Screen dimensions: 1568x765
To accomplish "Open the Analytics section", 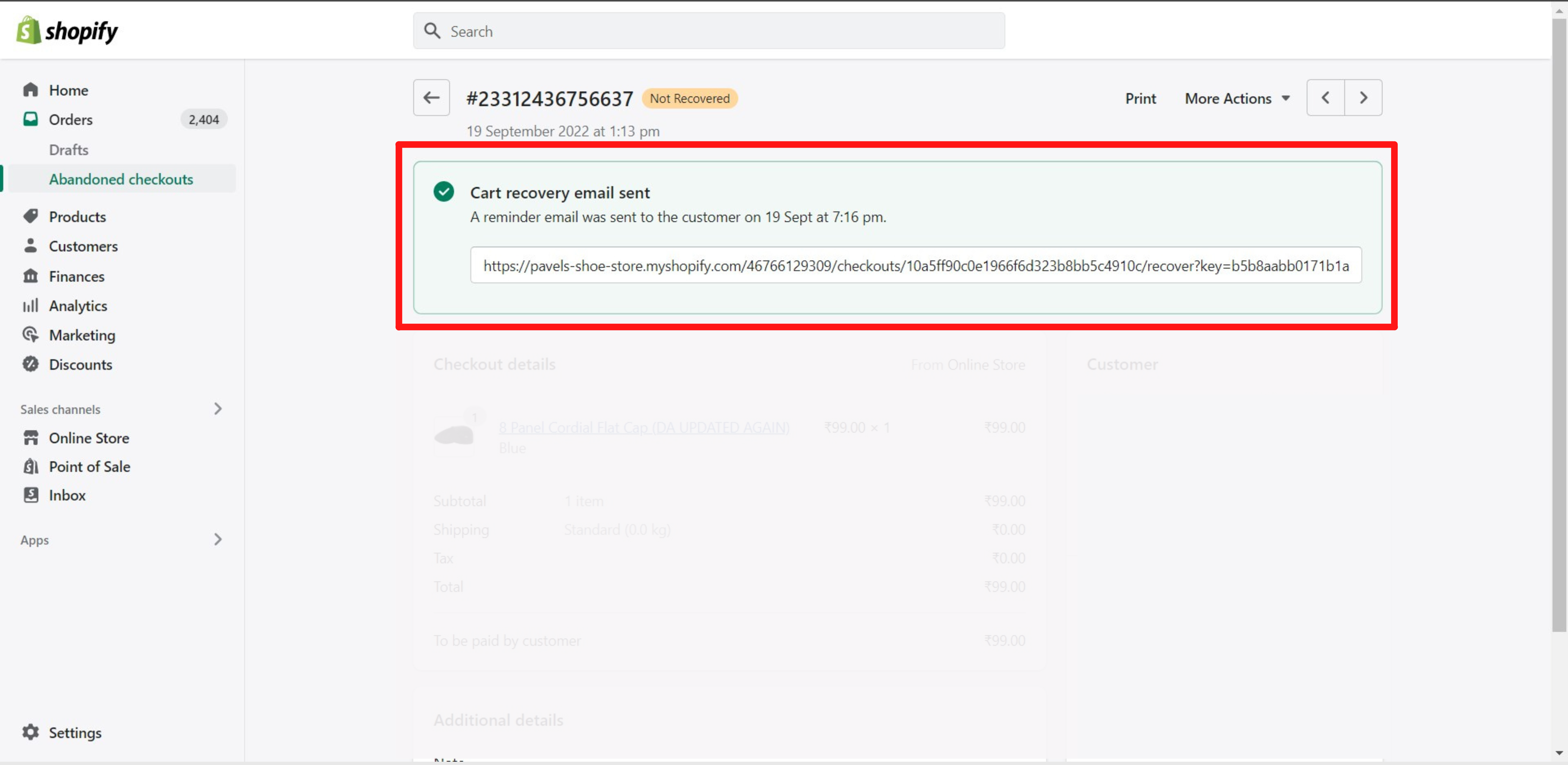I will [78, 305].
